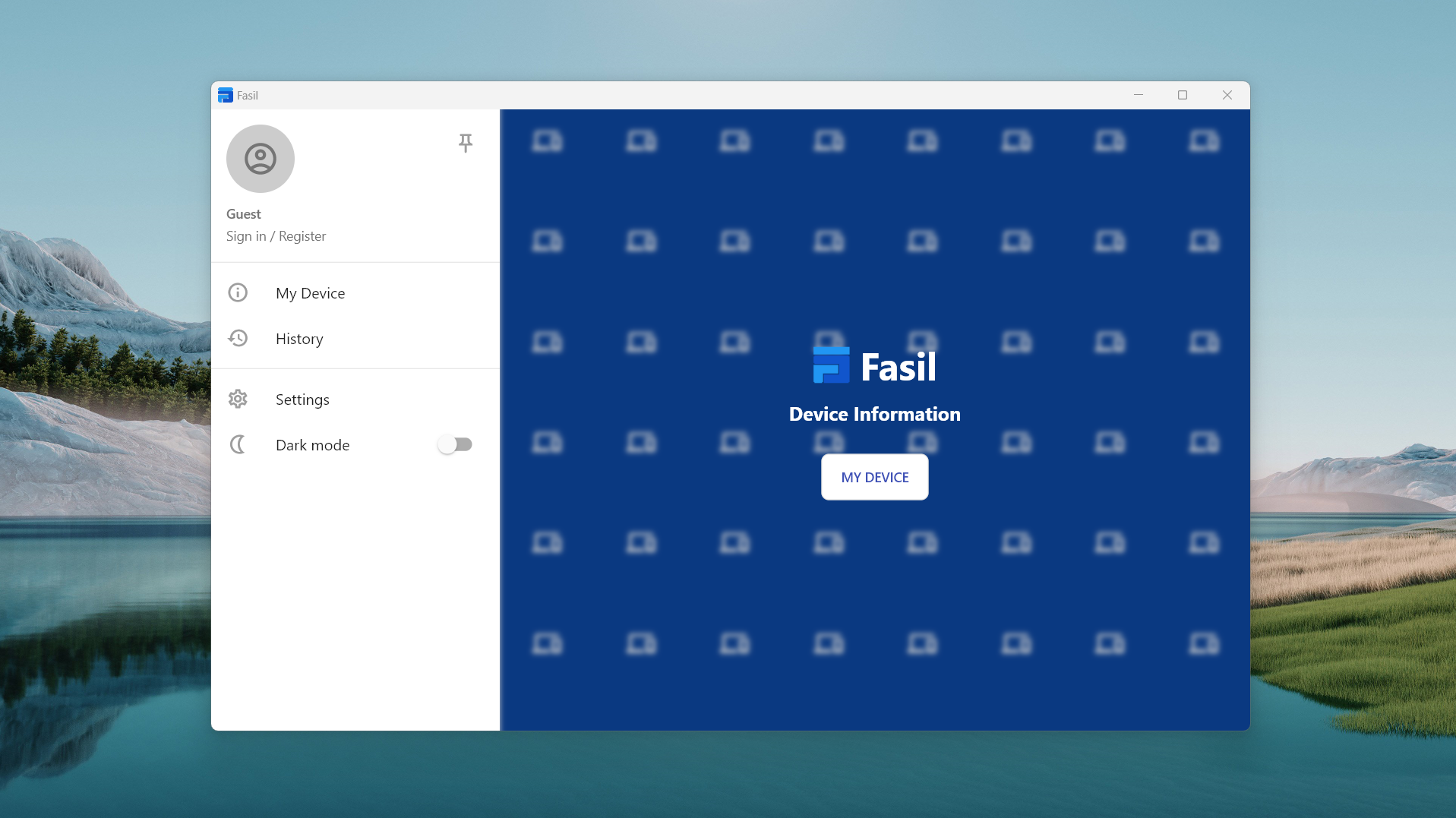The image size is (1456, 818).
Task: Click the My Device info icon
Action: pyautogui.click(x=238, y=292)
